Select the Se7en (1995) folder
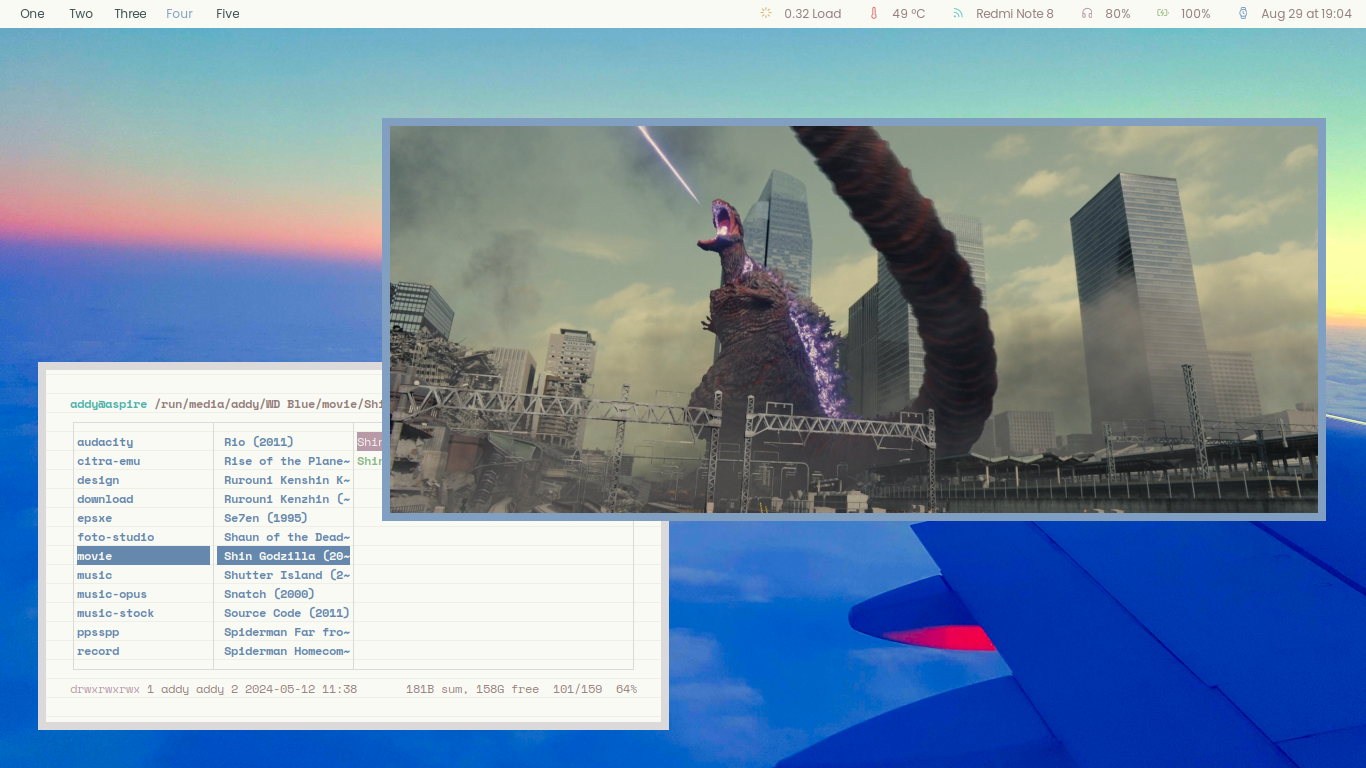The width and height of the screenshot is (1366, 768). [266, 518]
